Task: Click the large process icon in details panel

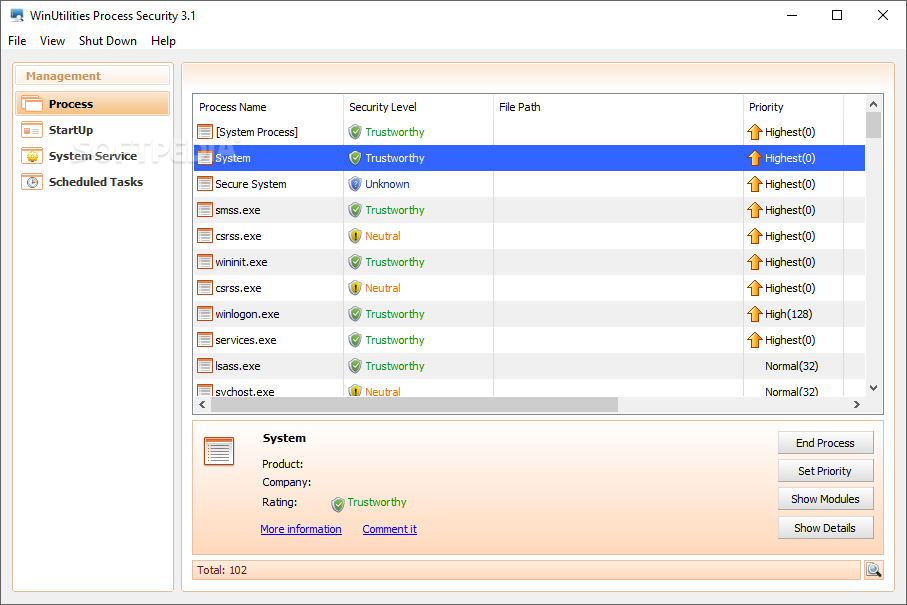Action: click(x=219, y=452)
